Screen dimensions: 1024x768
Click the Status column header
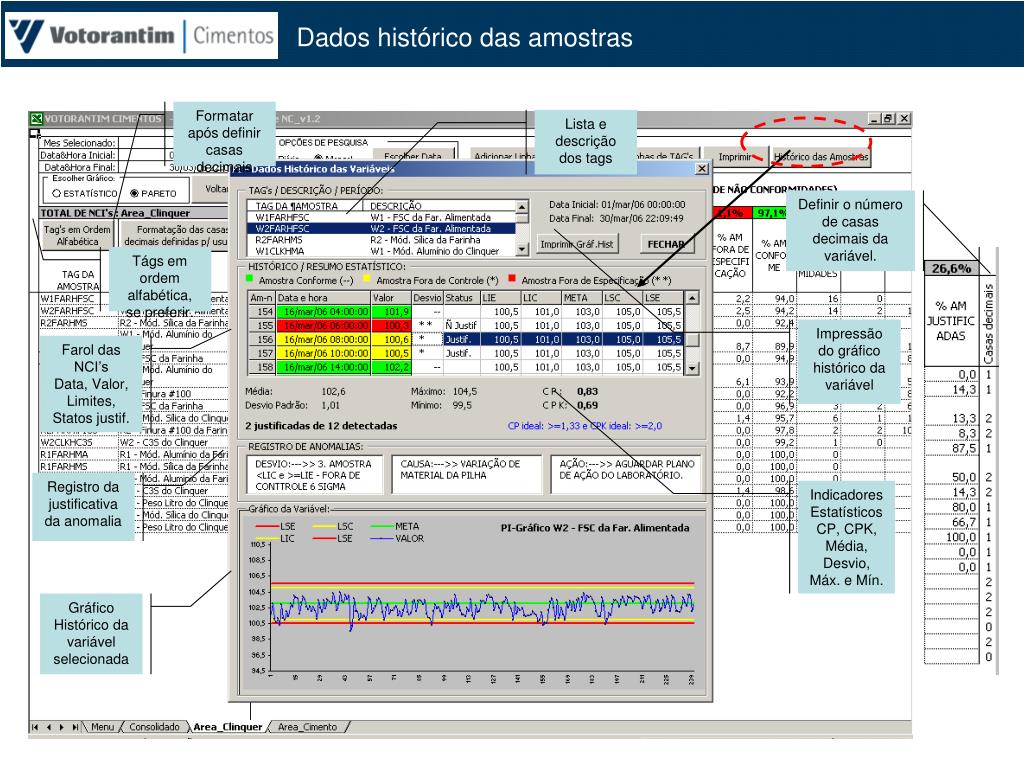point(462,298)
